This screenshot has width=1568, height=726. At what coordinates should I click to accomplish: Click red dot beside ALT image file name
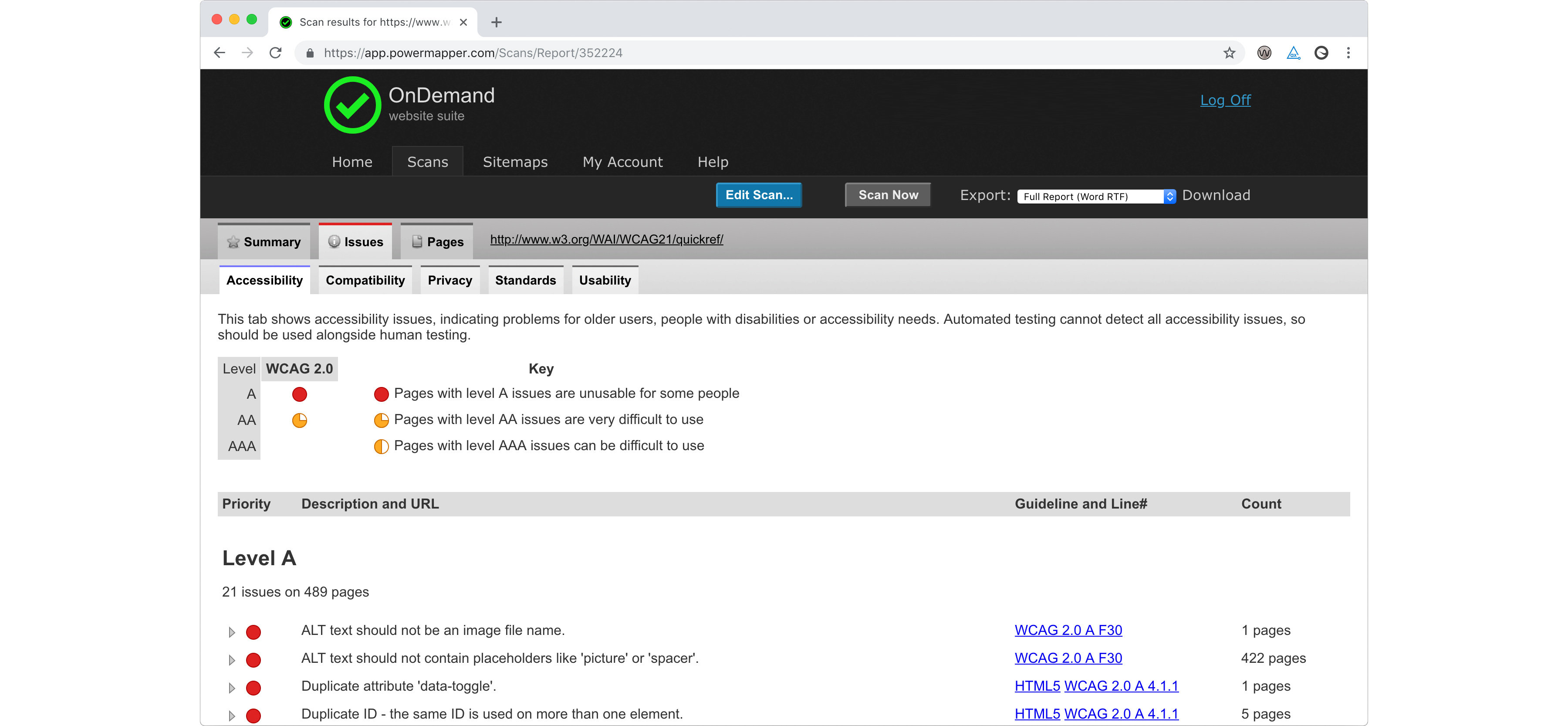point(253,631)
